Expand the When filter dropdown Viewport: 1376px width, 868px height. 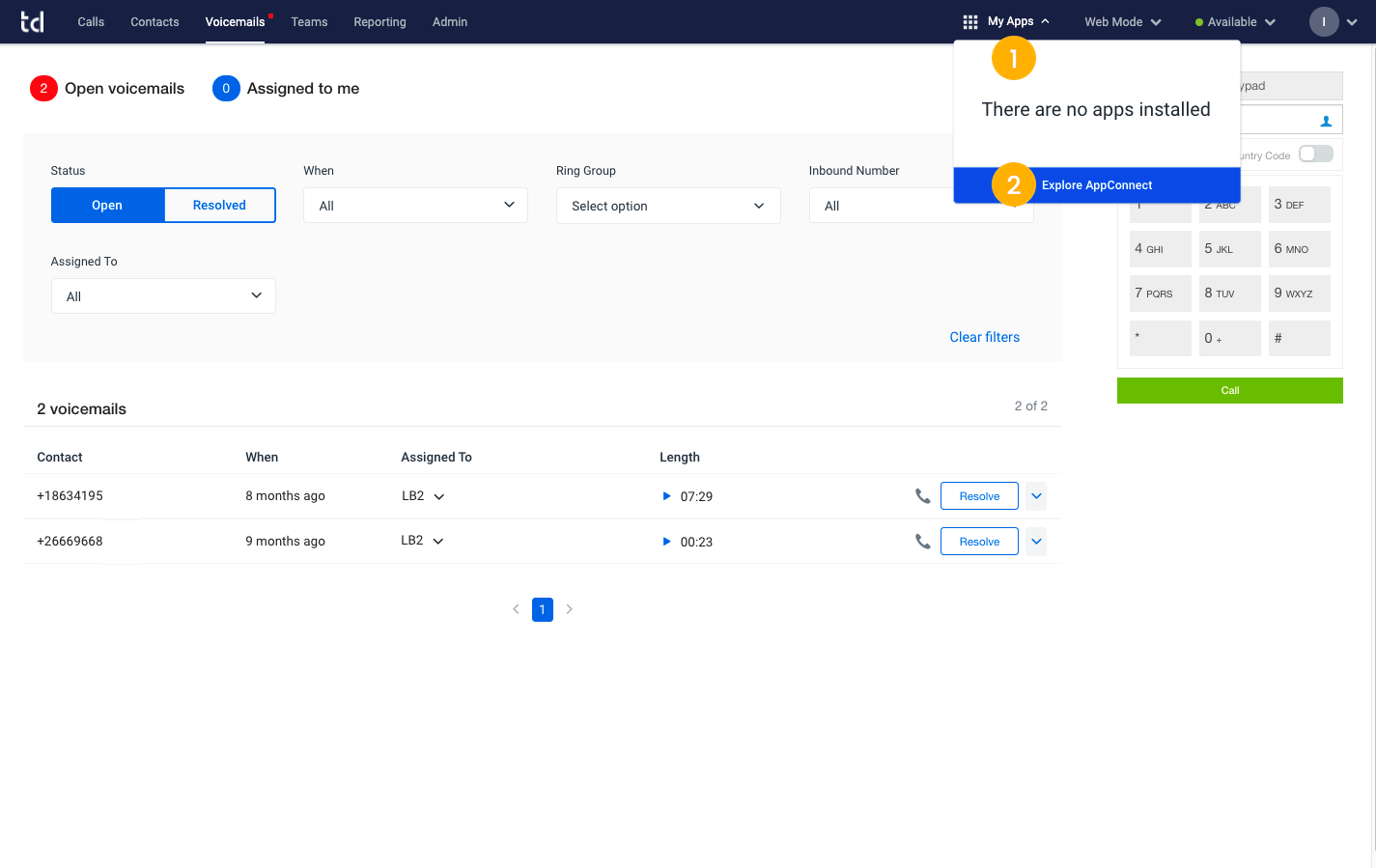(x=415, y=206)
